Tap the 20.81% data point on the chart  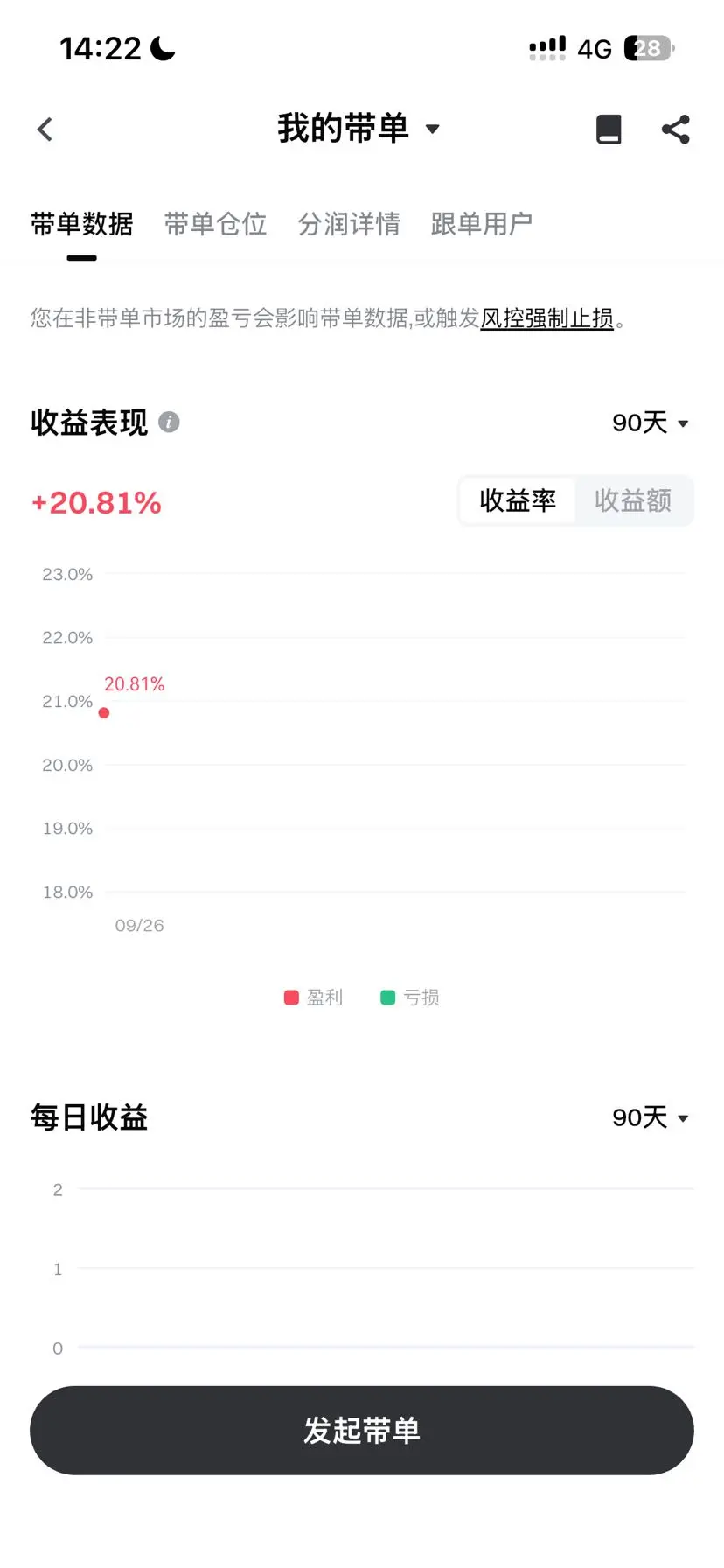point(104,713)
